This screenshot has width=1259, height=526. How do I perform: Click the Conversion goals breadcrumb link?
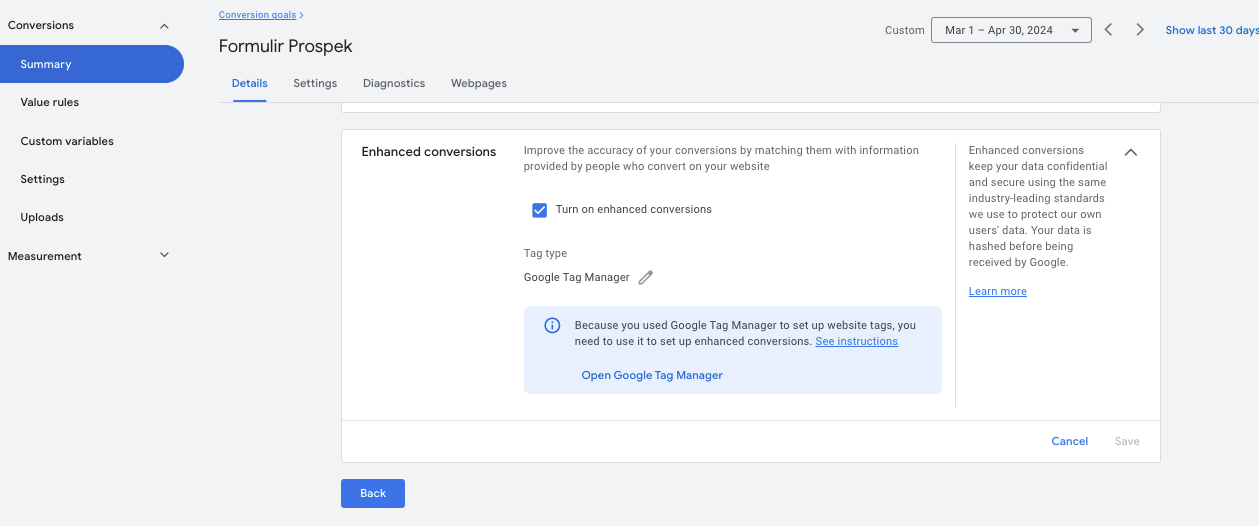click(258, 15)
